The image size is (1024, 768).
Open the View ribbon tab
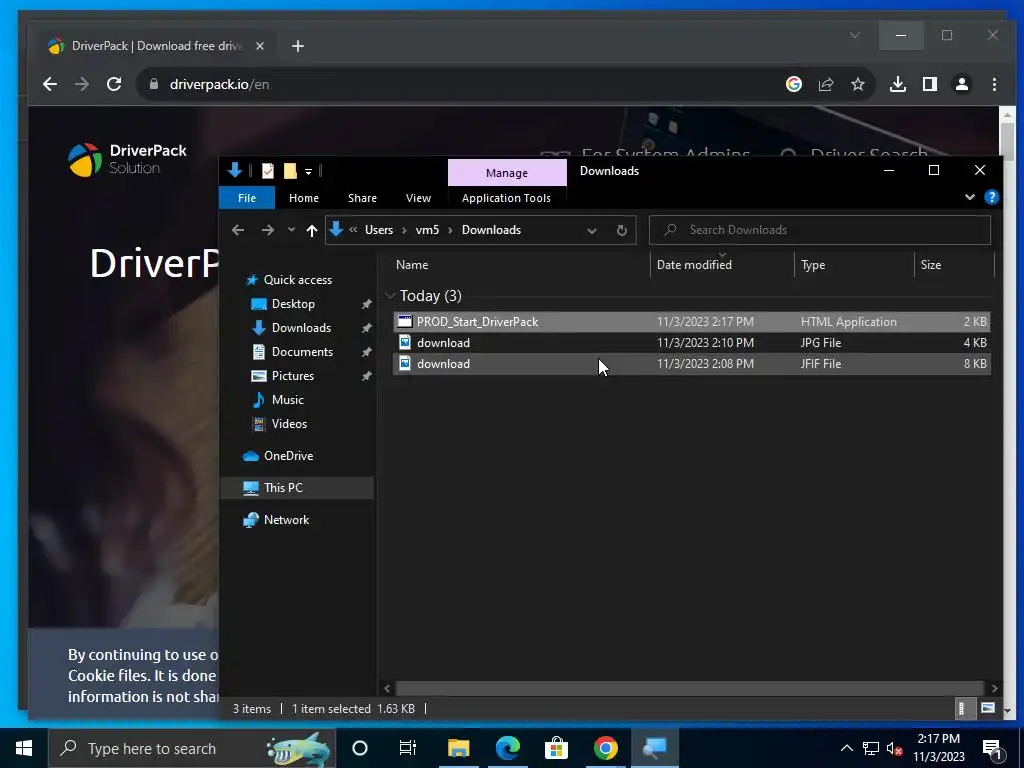(418, 198)
